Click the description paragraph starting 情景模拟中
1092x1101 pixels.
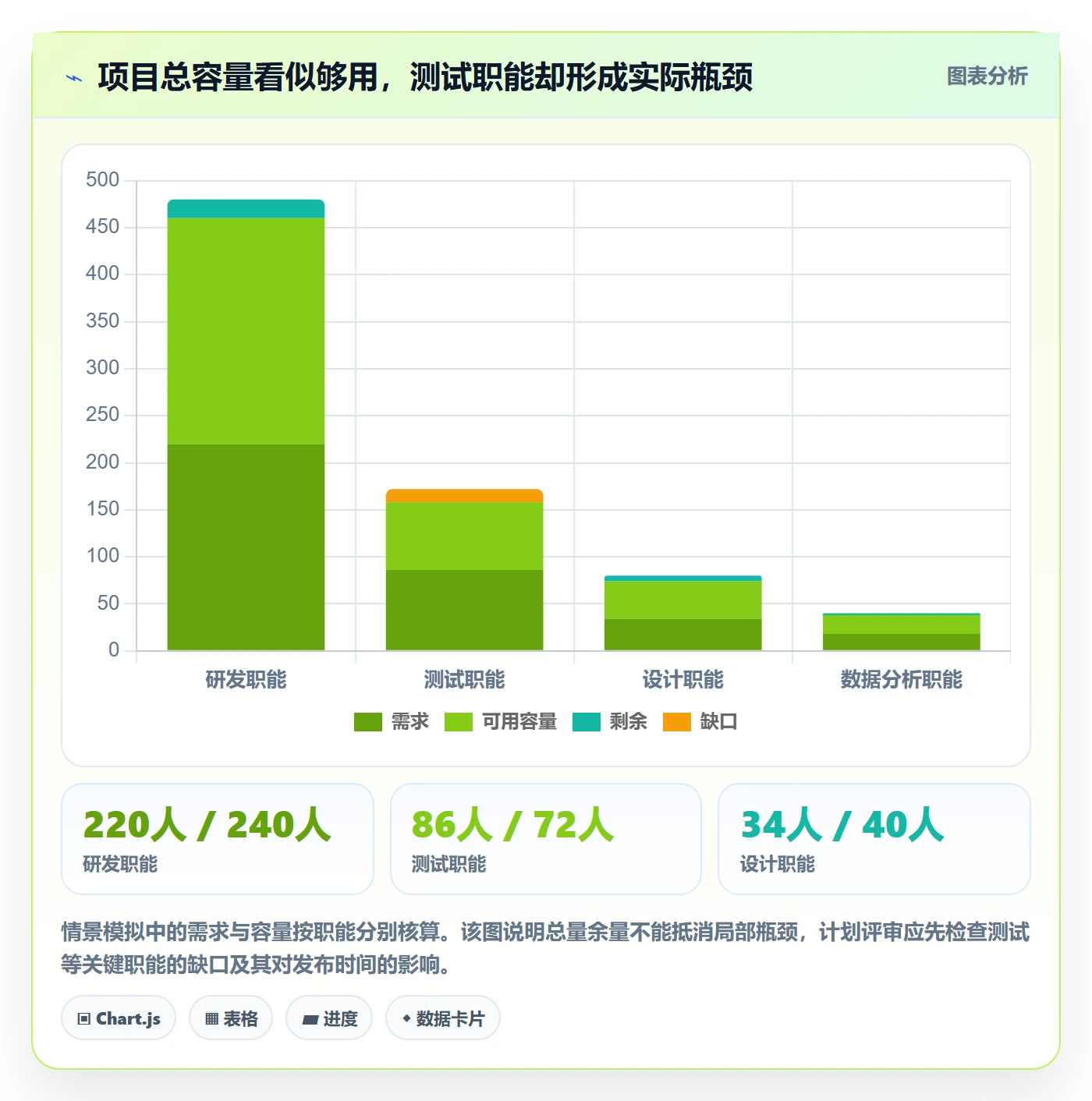pos(545,948)
